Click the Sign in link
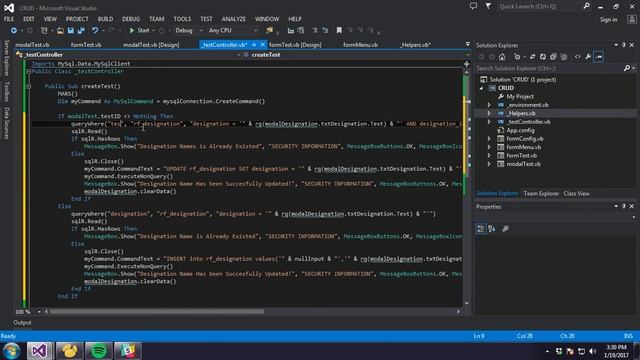This screenshot has height=360, width=640. (x=608, y=20)
